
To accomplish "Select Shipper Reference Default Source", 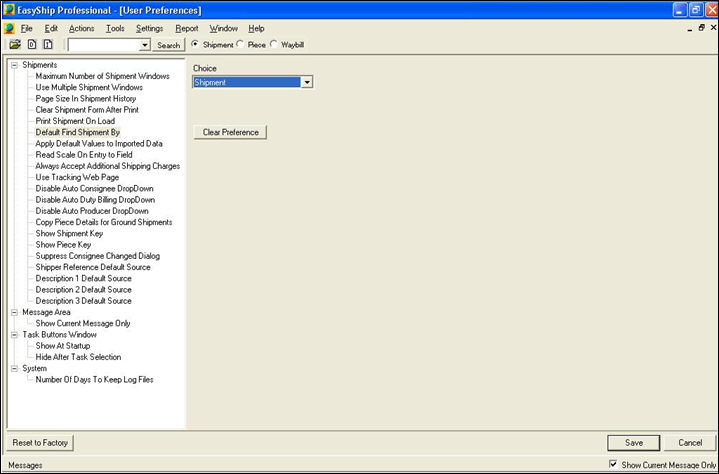I will coord(93,267).
